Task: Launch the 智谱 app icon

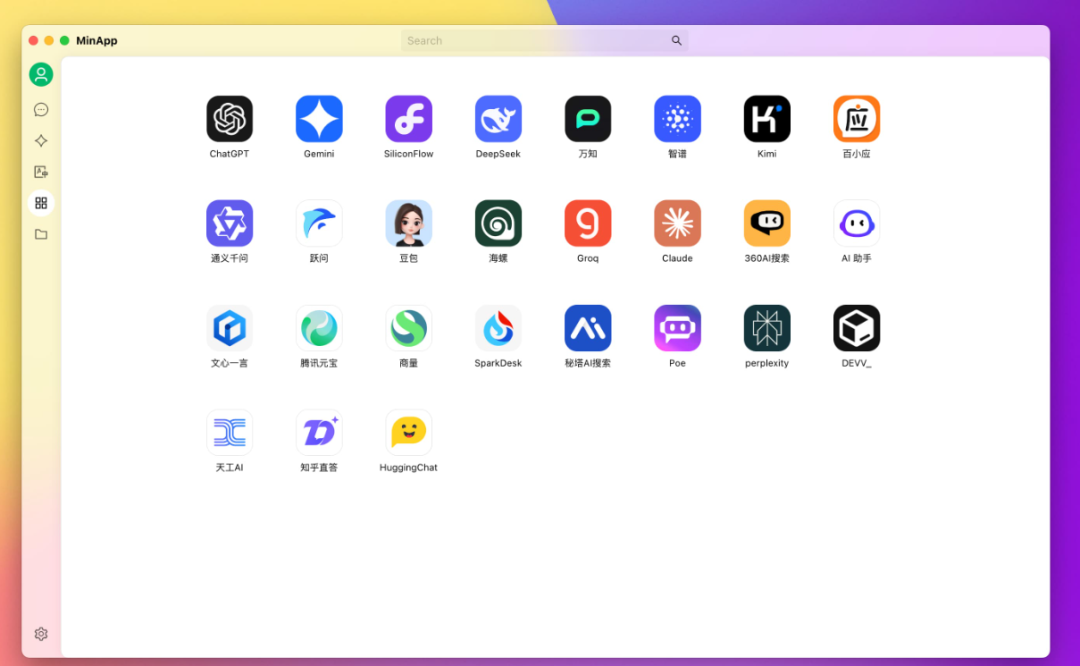Action: coord(677,119)
